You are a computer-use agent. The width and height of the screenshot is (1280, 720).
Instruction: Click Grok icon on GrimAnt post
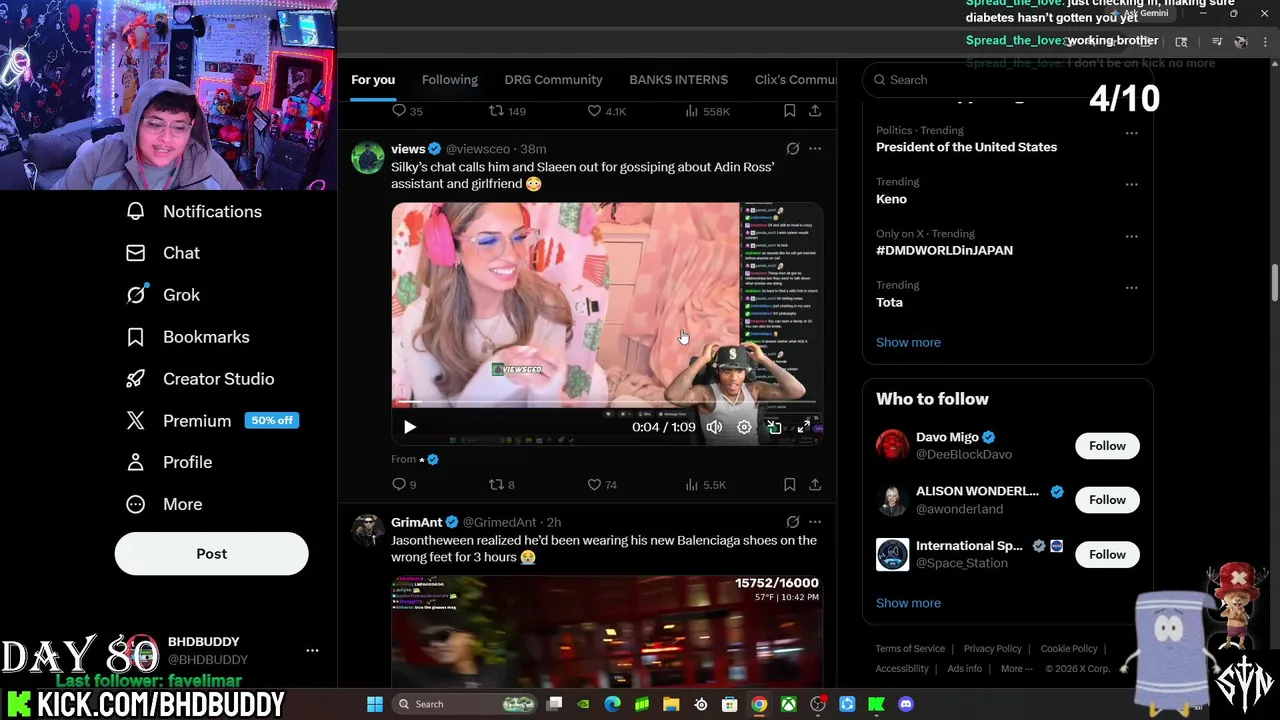(x=792, y=522)
